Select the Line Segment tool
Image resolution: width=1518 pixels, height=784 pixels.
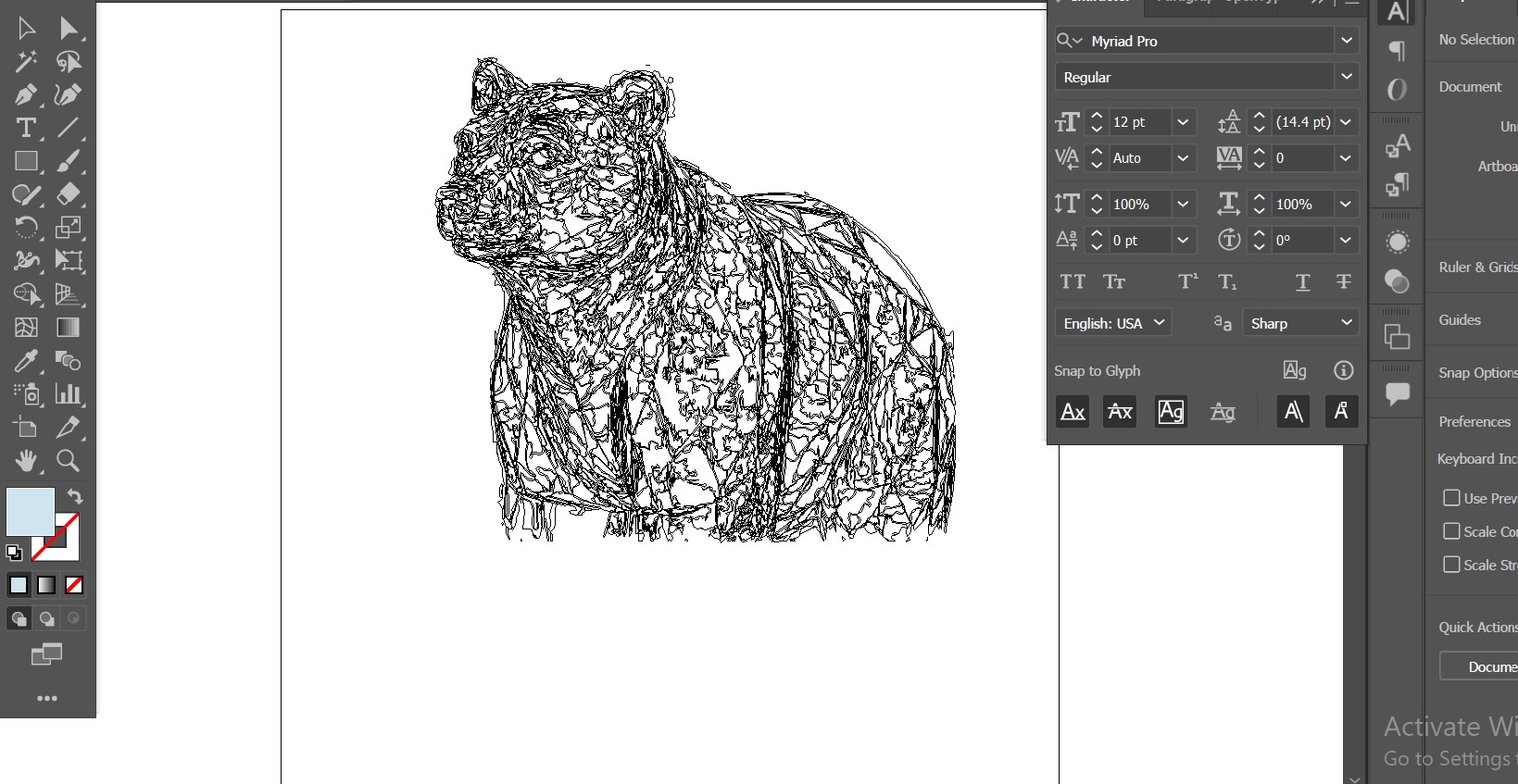(69, 128)
